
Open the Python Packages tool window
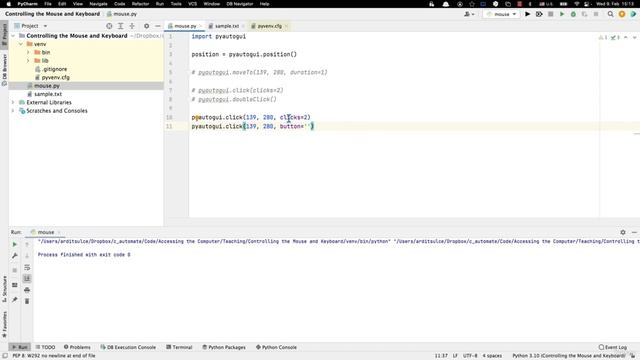(224, 347)
